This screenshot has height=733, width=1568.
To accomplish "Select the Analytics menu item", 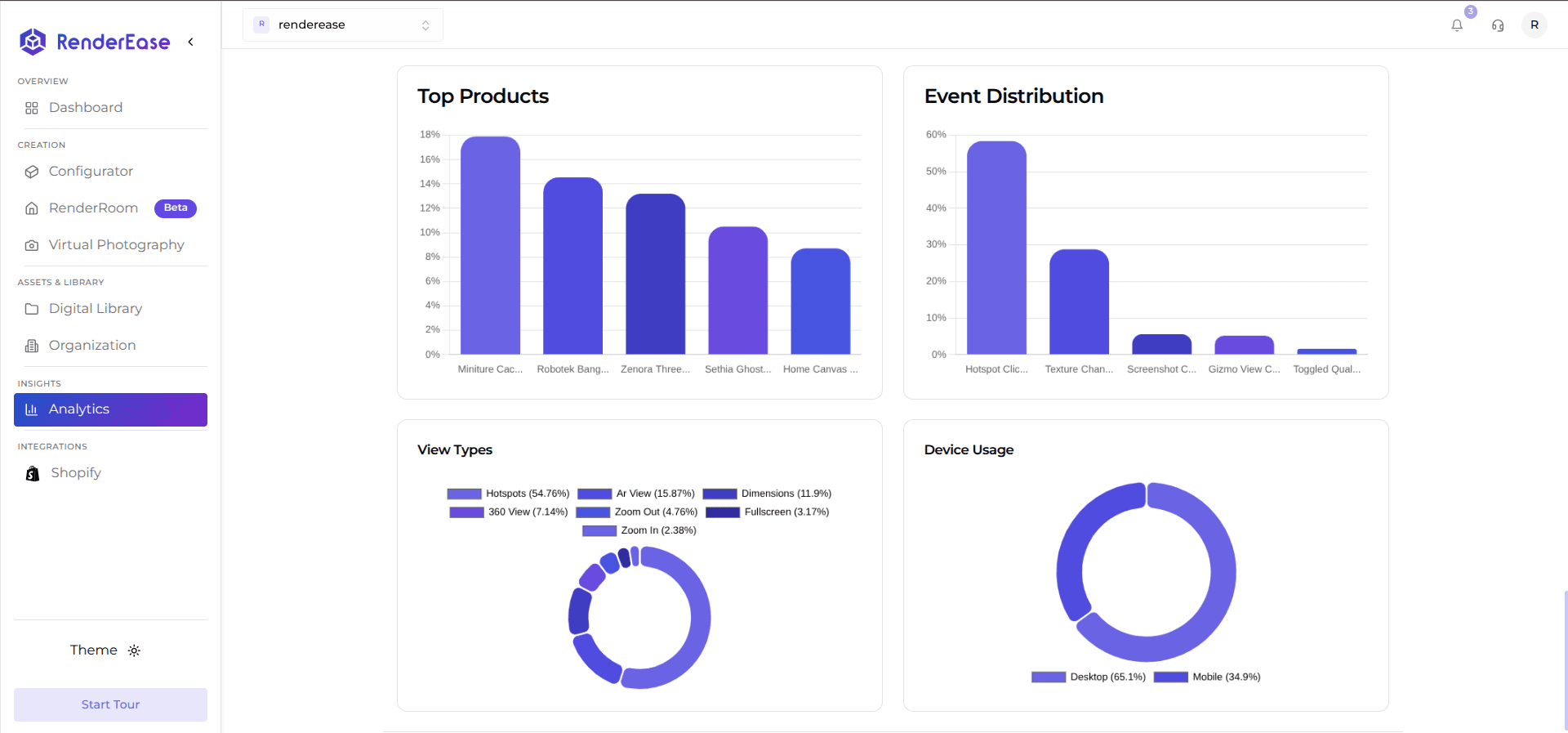I will click(x=110, y=409).
